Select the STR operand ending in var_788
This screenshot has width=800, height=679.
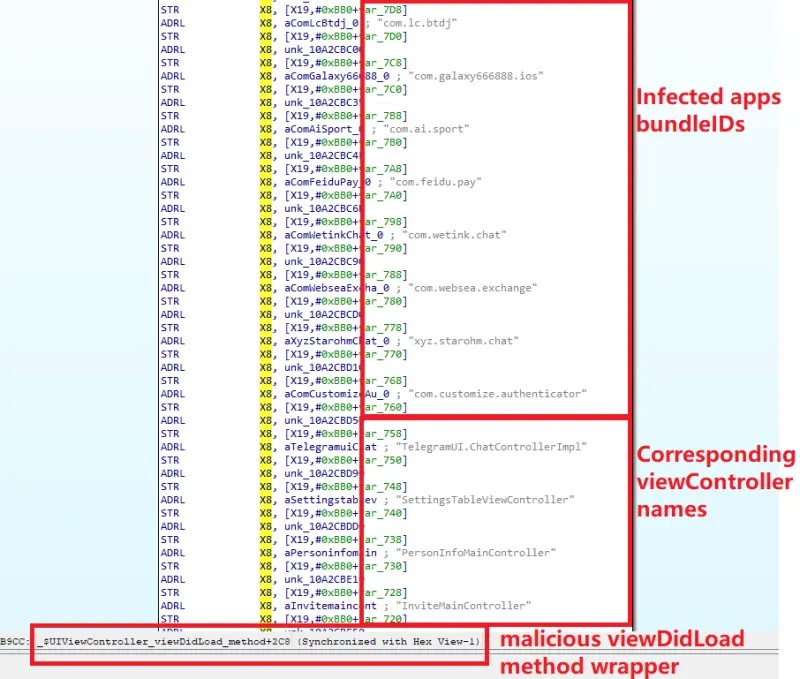pyautogui.click(x=346, y=275)
